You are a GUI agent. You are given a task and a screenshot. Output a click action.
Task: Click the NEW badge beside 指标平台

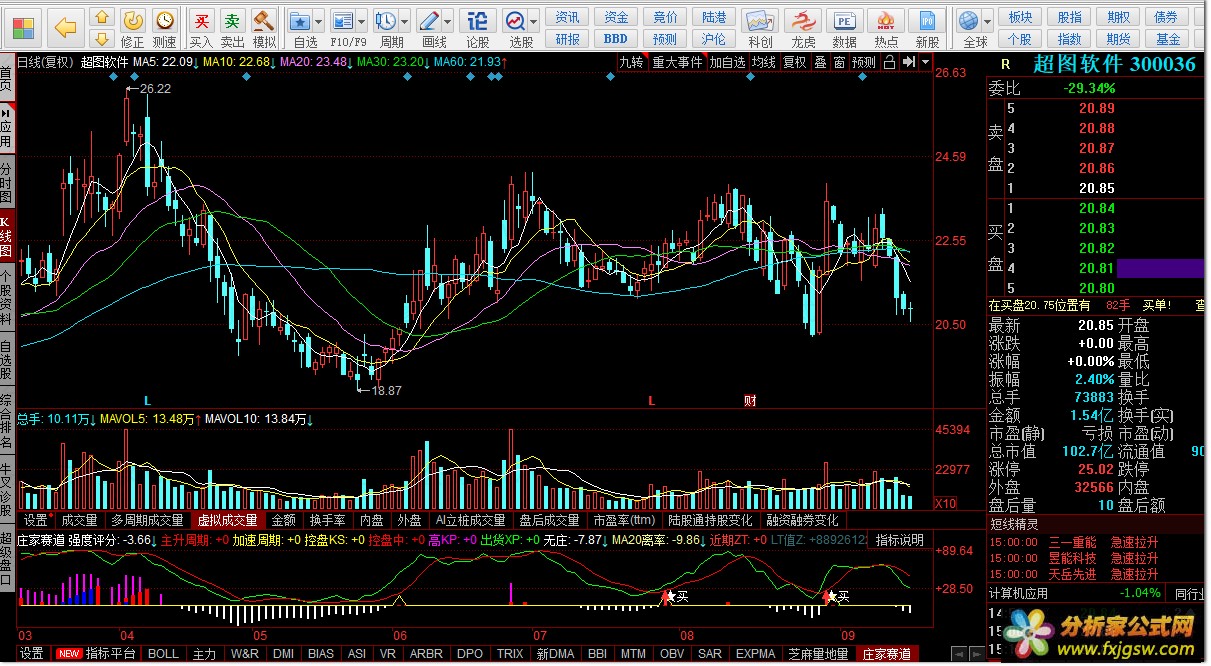pyautogui.click(x=69, y=654)
